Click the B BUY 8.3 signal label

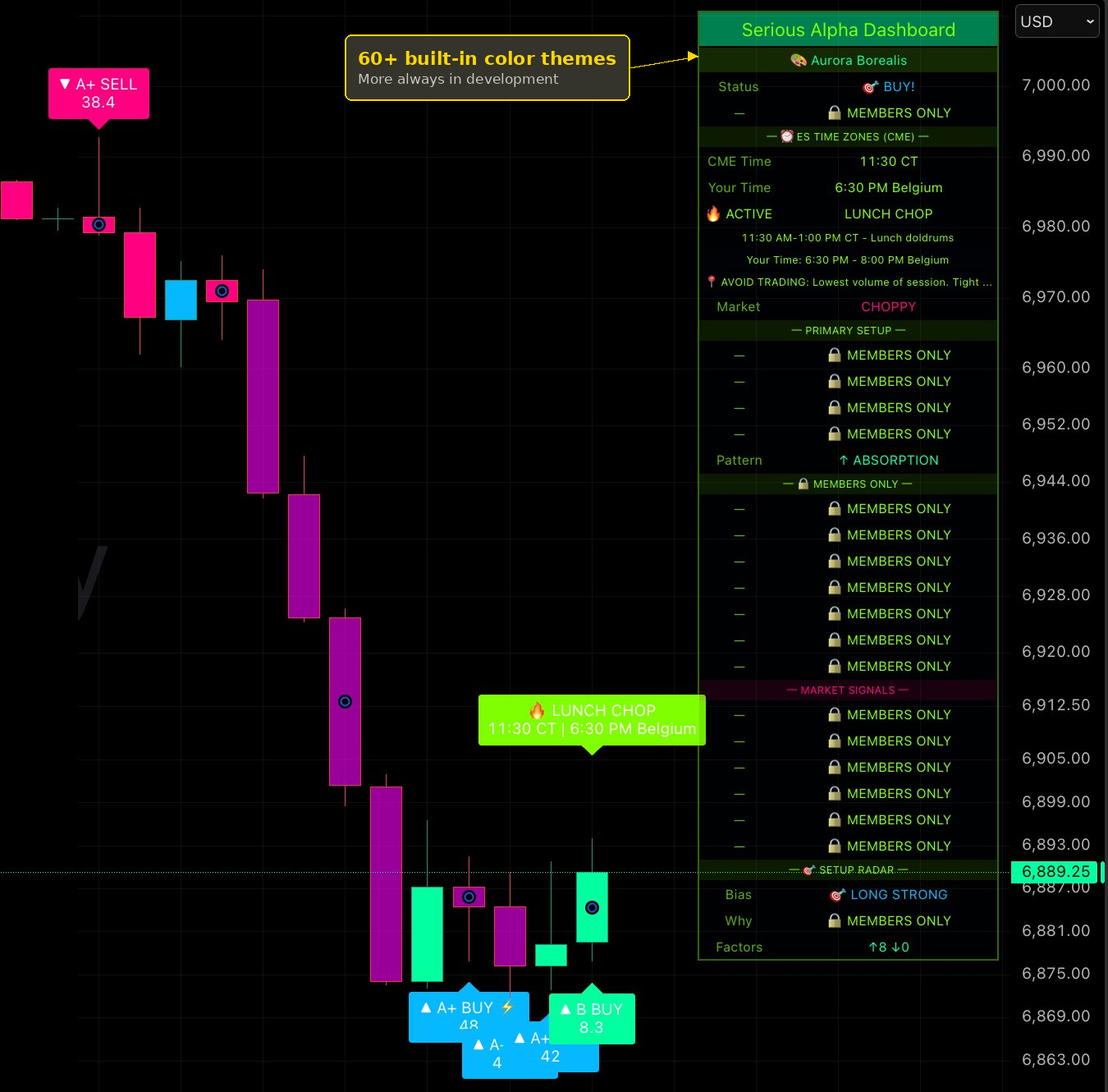pos(591,1018)
